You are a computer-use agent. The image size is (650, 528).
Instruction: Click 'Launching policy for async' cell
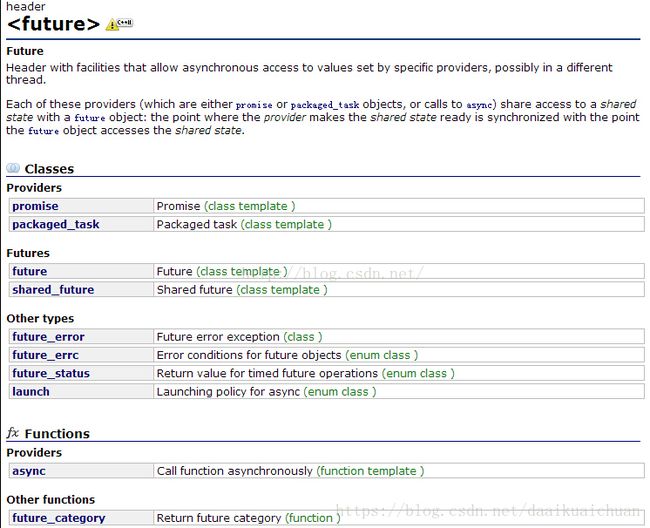(399, 392)
